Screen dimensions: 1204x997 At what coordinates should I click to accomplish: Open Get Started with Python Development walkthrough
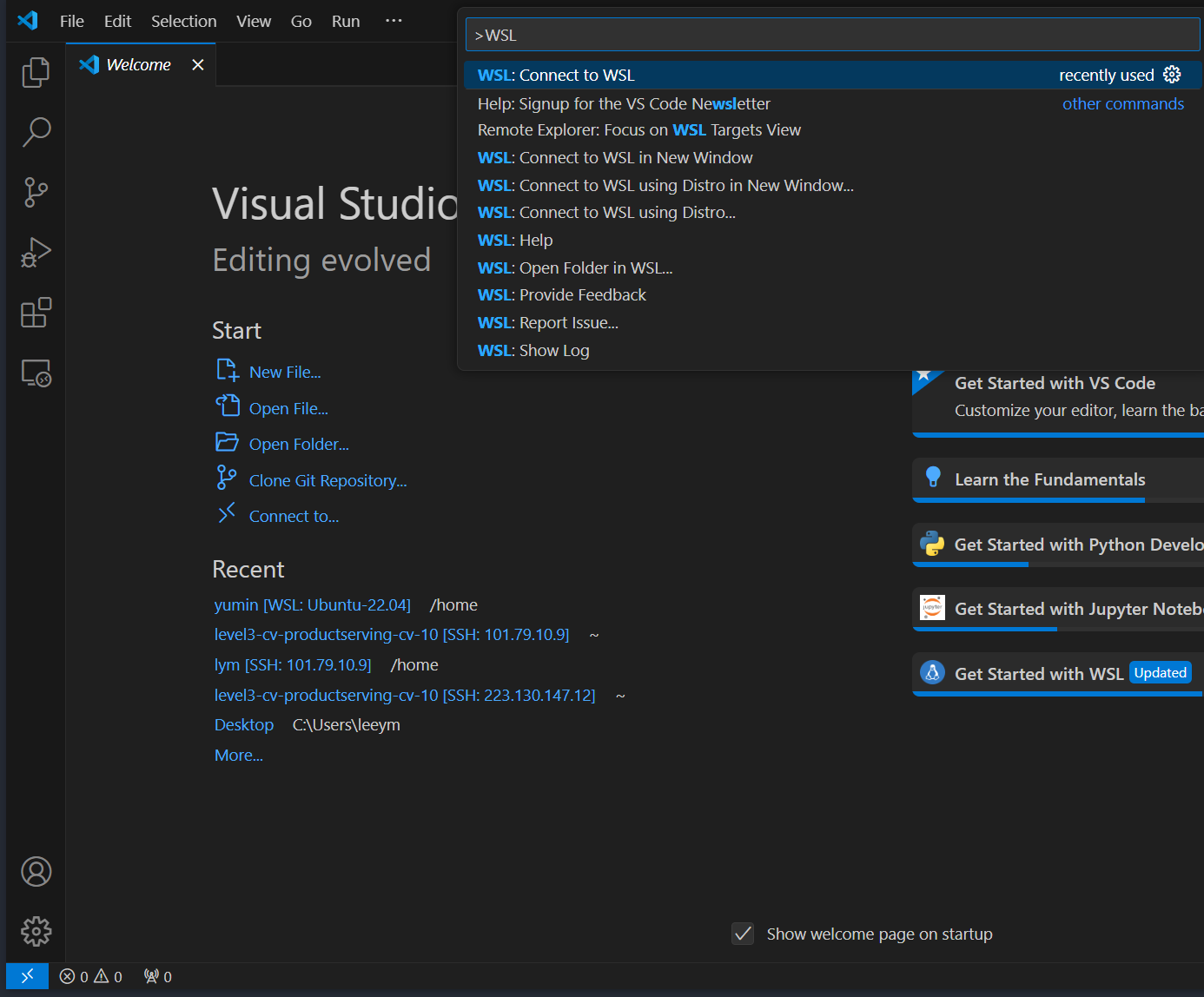(1058, 545)
